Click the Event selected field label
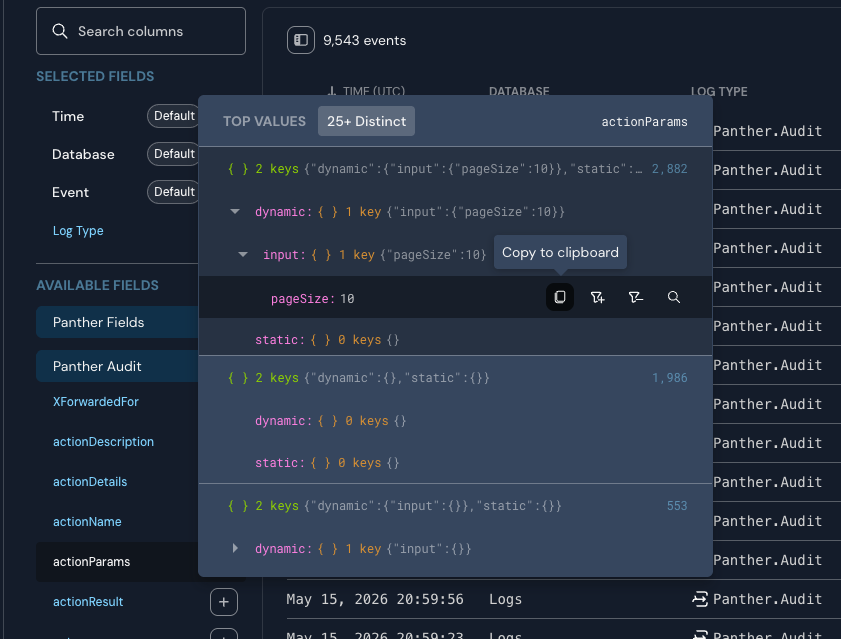This screenshot has width=841, height=639. (70, 193)
